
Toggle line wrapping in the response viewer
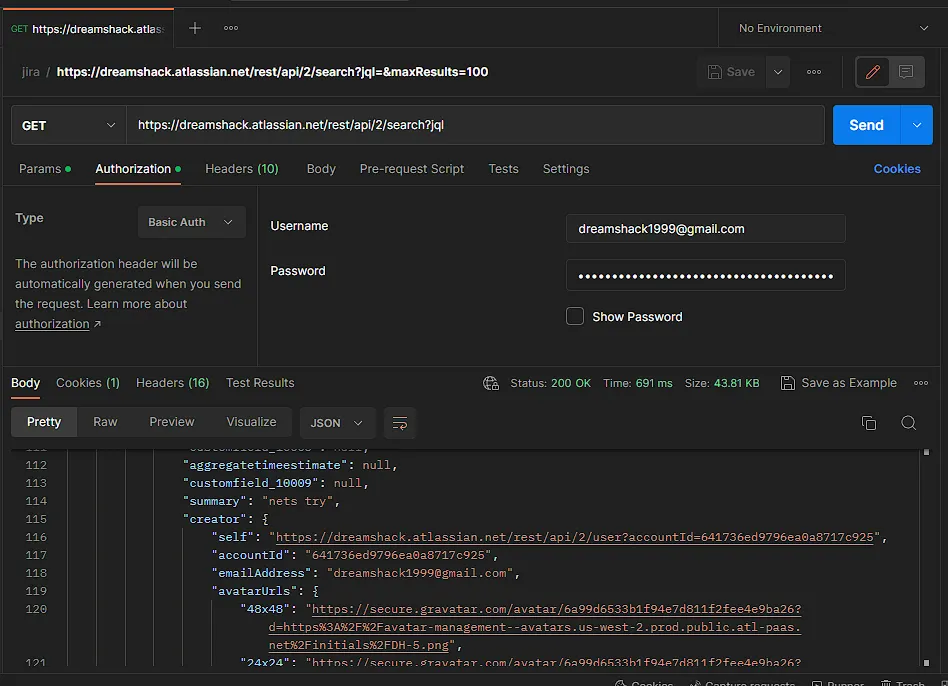[400, 423]
